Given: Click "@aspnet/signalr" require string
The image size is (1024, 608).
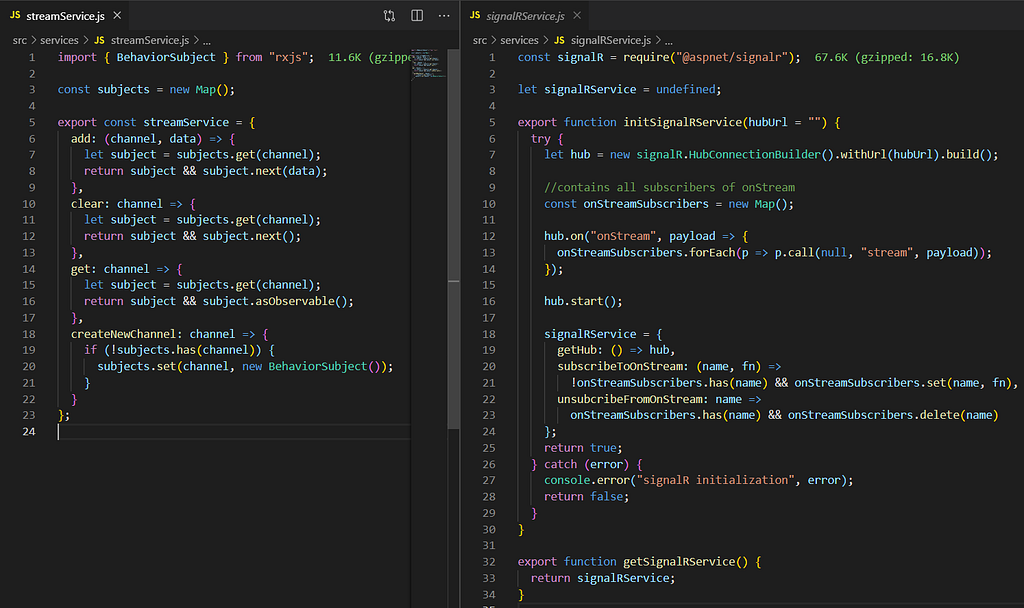Looking at the screenshot, I should pos(731,57).
